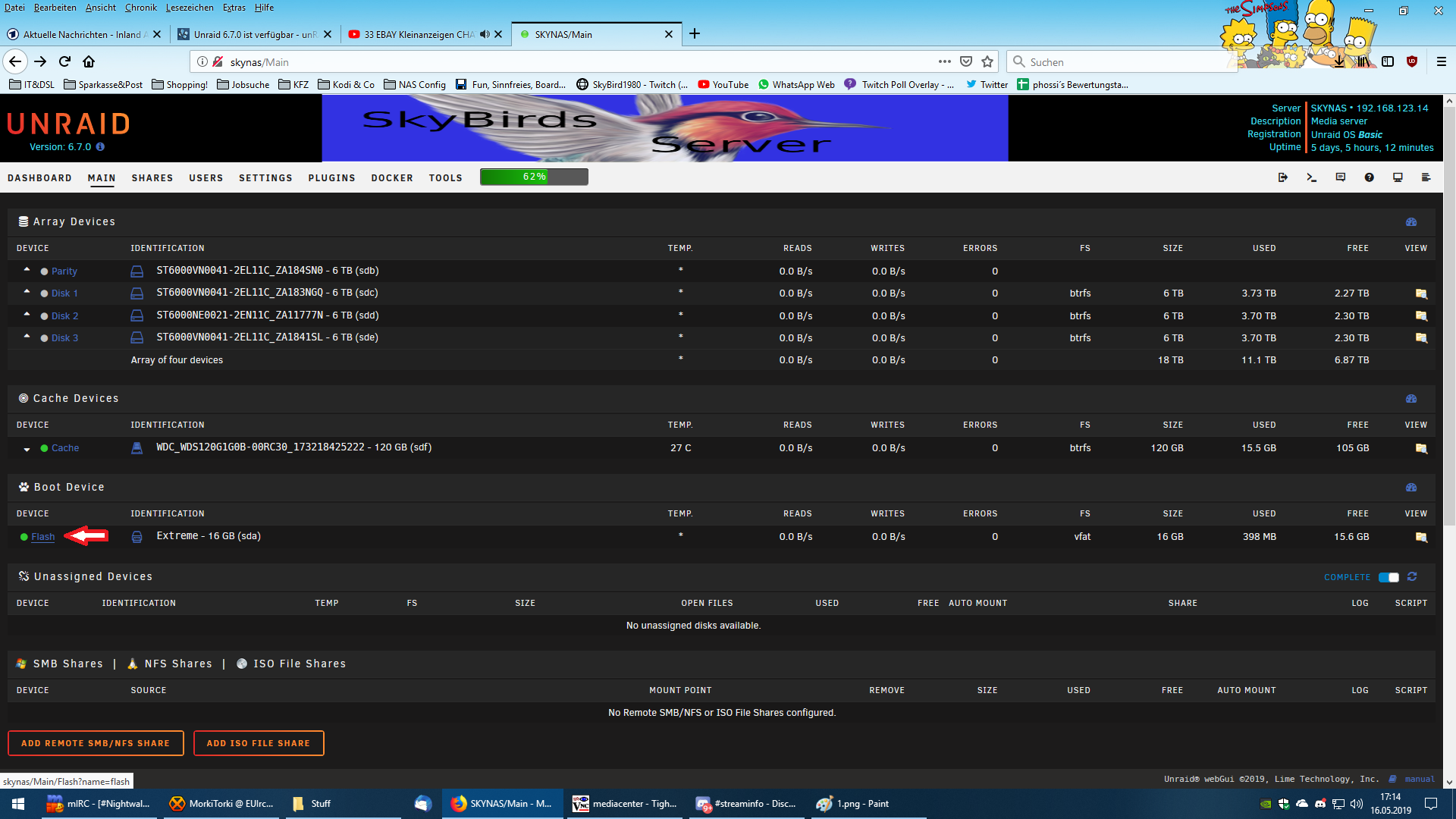Click the spin arrow on the Disk 3 row
The height and width of the screenshot is (819, 1456).
(27, 337)
